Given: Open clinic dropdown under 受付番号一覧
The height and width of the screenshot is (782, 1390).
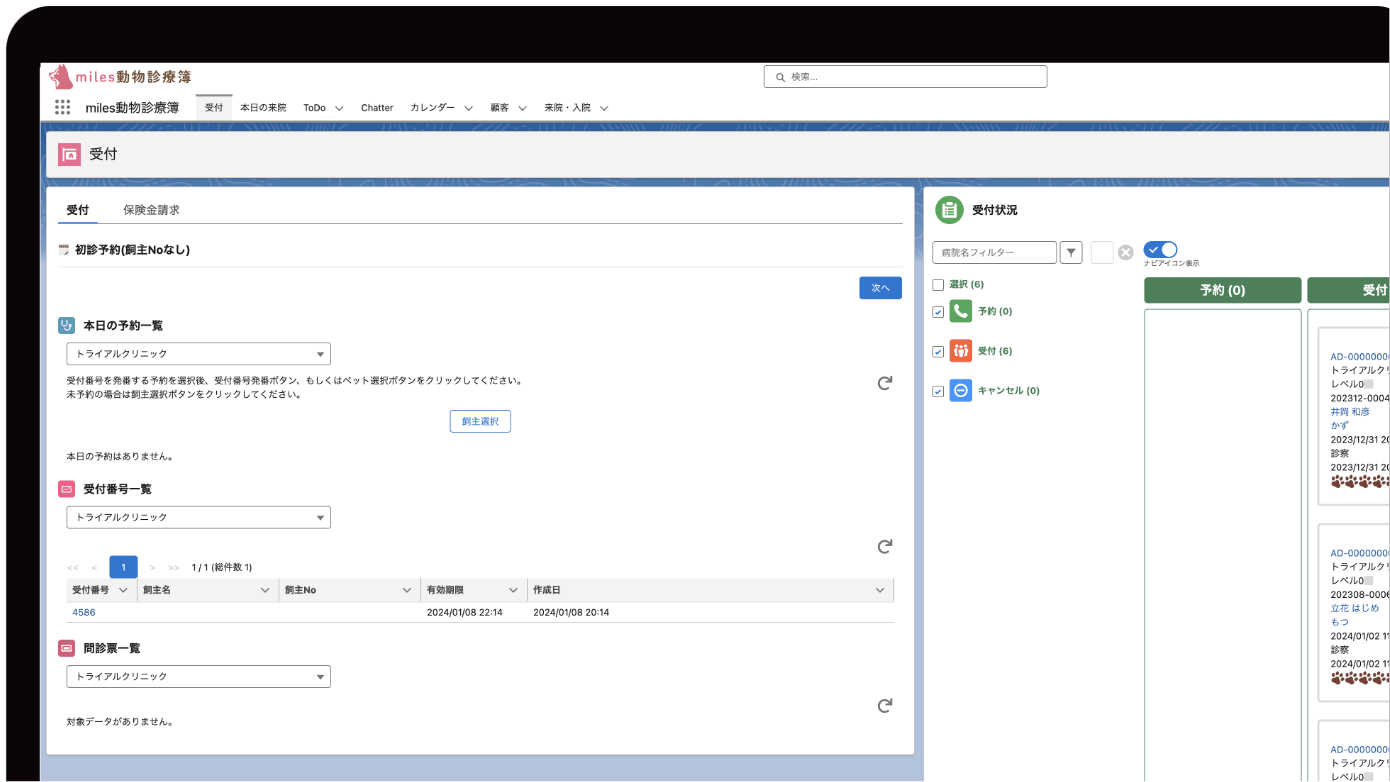Looking at the screenshot, I should 198,517.
